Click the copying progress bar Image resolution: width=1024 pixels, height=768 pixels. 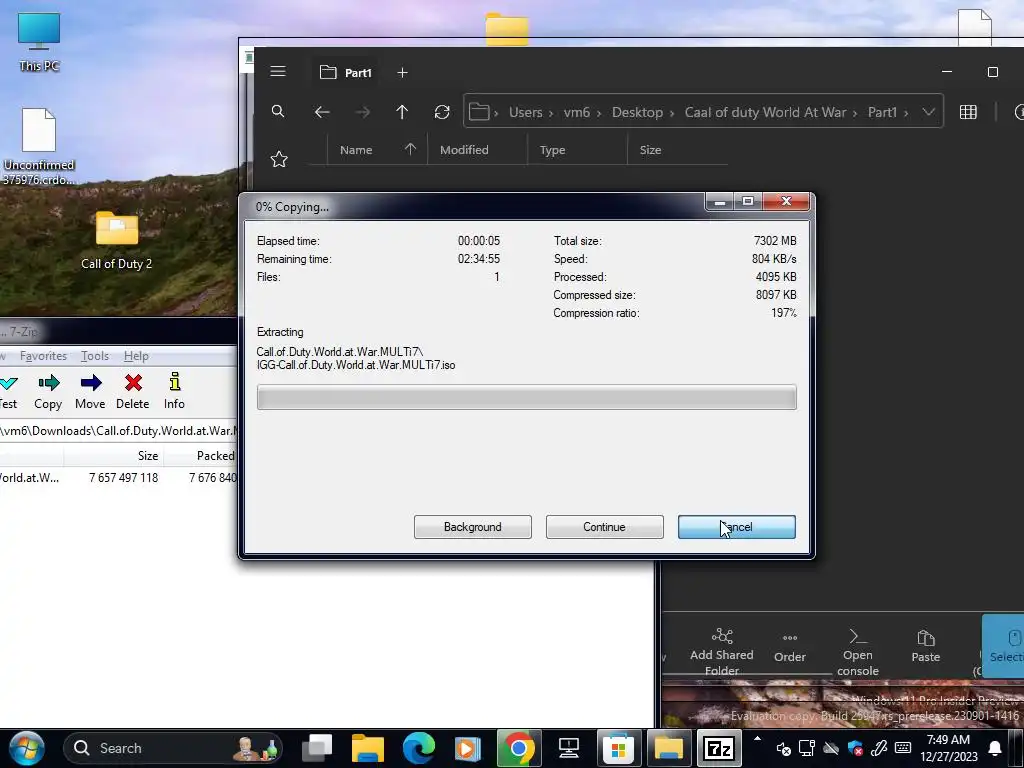point(526,397)
